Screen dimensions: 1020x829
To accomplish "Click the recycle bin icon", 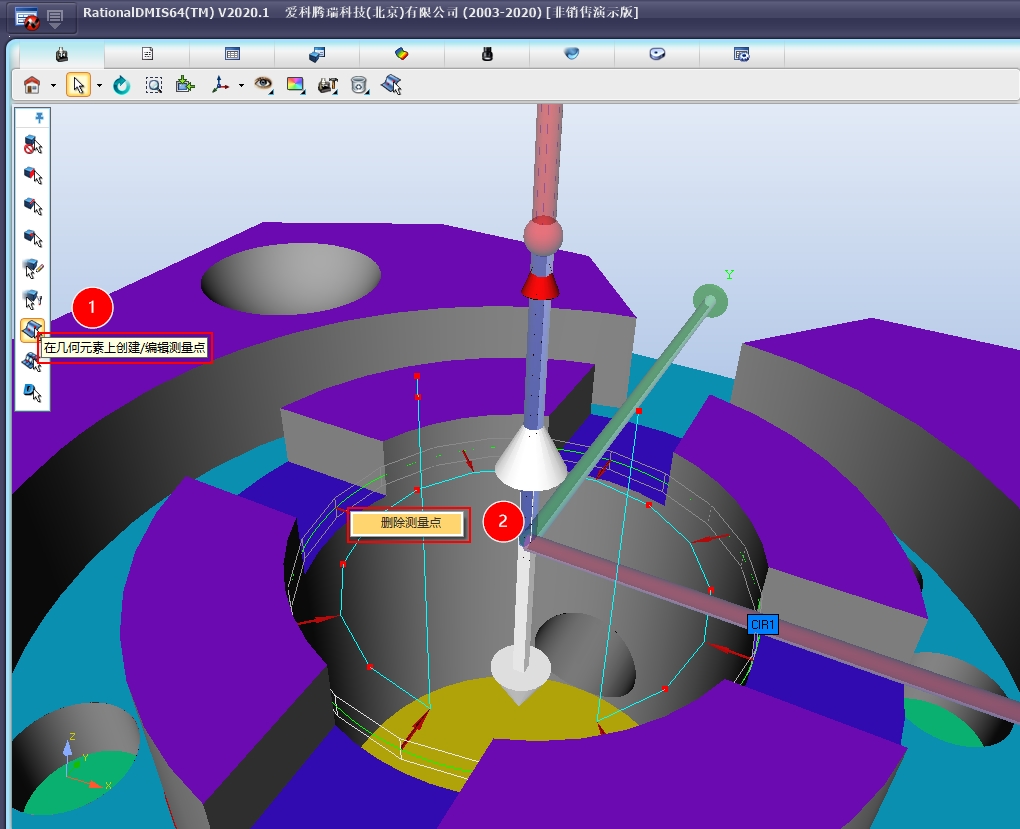I will (x=359, y=85).
